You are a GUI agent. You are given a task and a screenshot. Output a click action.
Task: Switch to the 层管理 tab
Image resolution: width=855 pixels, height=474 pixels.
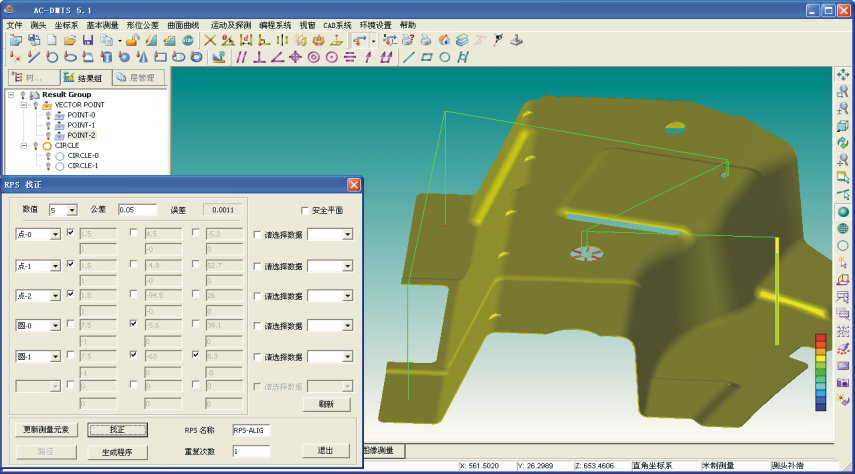coord(135,77)
